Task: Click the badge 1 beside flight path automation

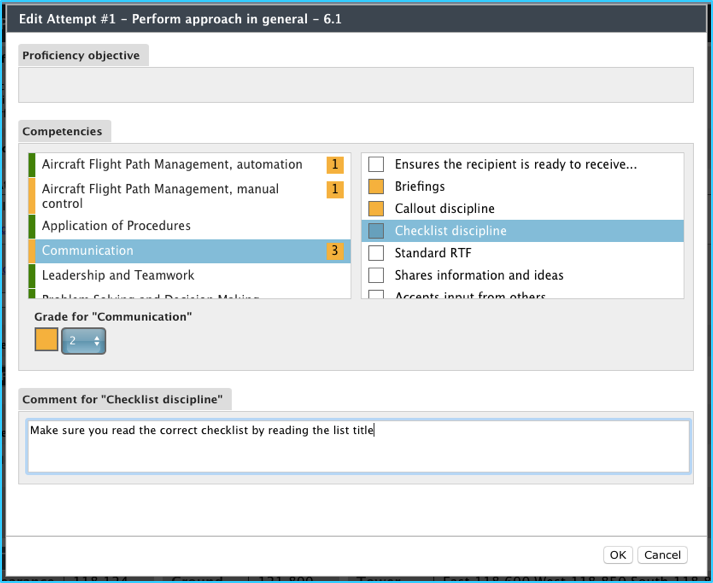Action: point(335,165)
